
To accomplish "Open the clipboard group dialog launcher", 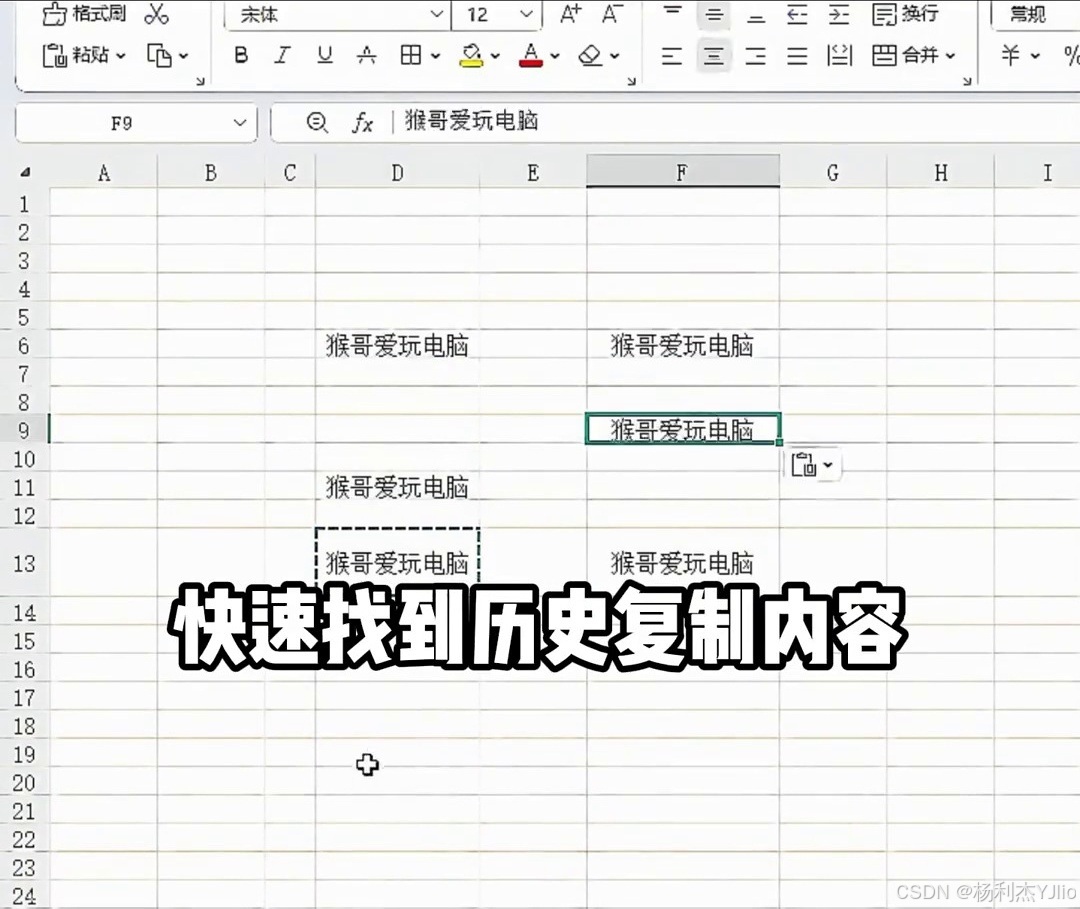I will click(200, 81).
